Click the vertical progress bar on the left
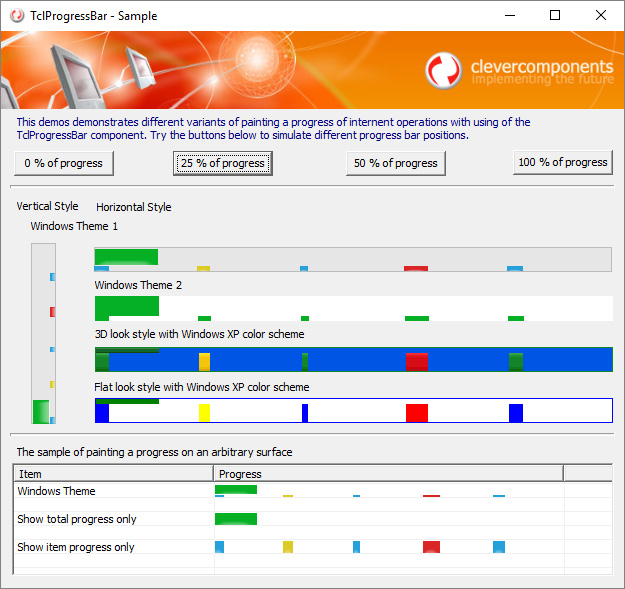 [x=42, y=334]
